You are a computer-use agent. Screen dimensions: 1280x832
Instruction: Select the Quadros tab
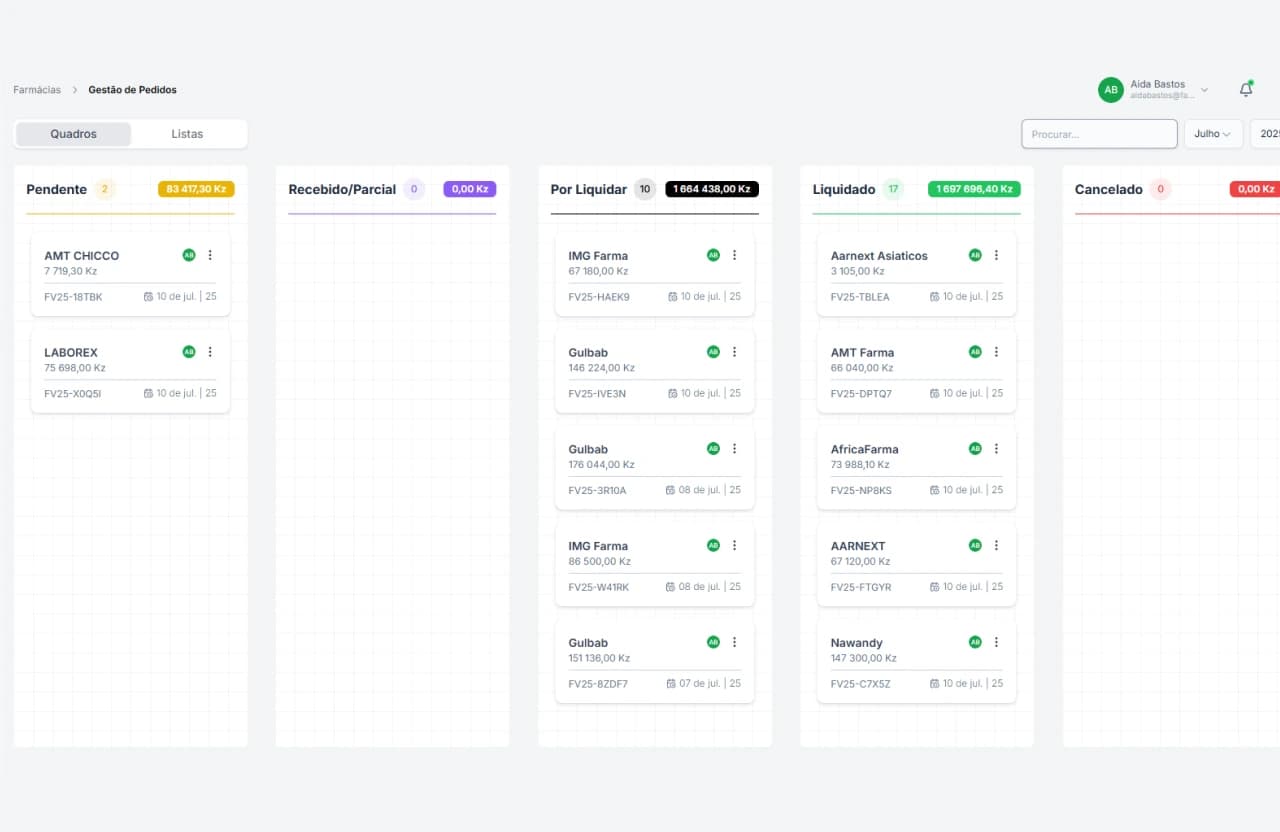73,133
